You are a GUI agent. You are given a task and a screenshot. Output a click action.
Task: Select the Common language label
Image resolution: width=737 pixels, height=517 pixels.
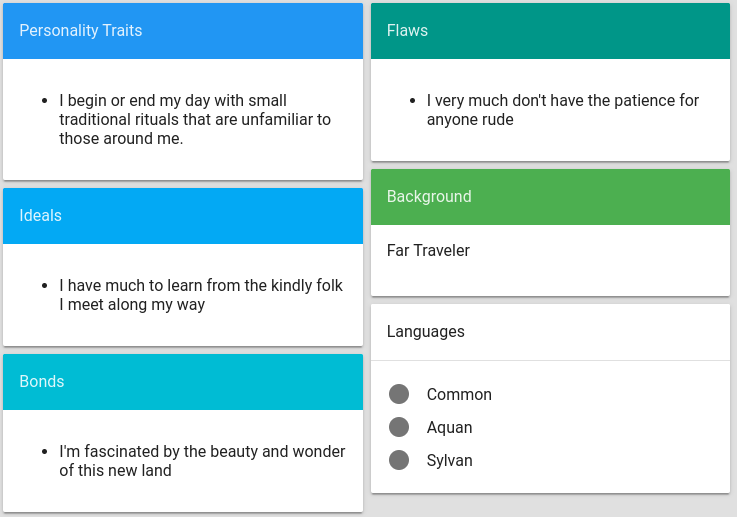[x=459, y=394]
